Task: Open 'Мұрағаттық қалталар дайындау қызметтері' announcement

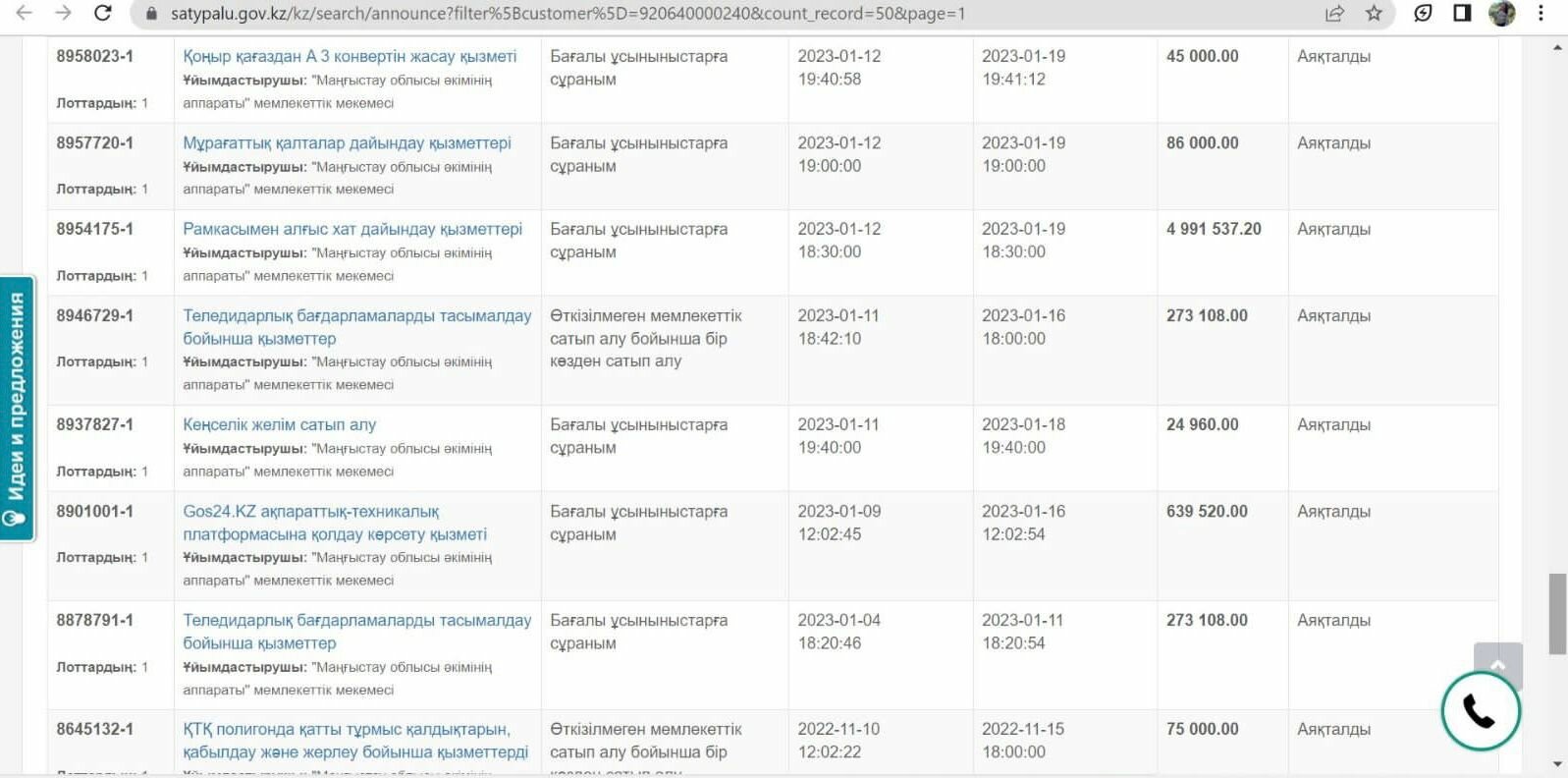Action: pyautogui.click(x=347, y=143)
